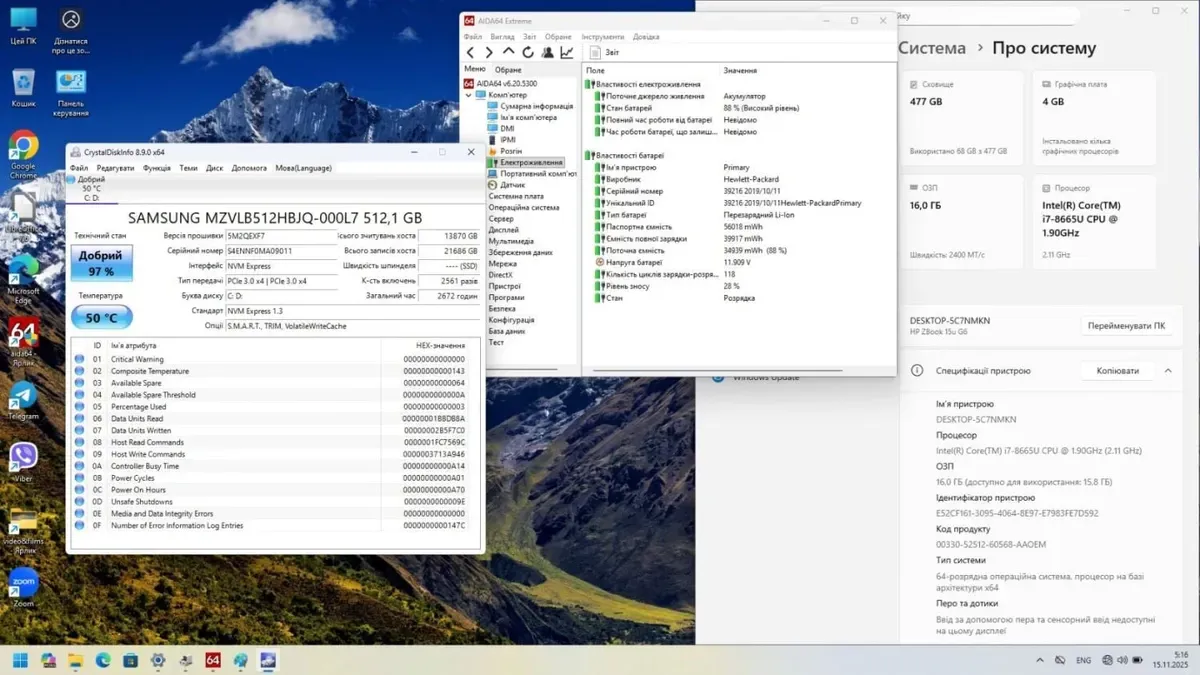
Task: Click the Back arrow in AIDA64 toolbar
Action: (470, 52)
